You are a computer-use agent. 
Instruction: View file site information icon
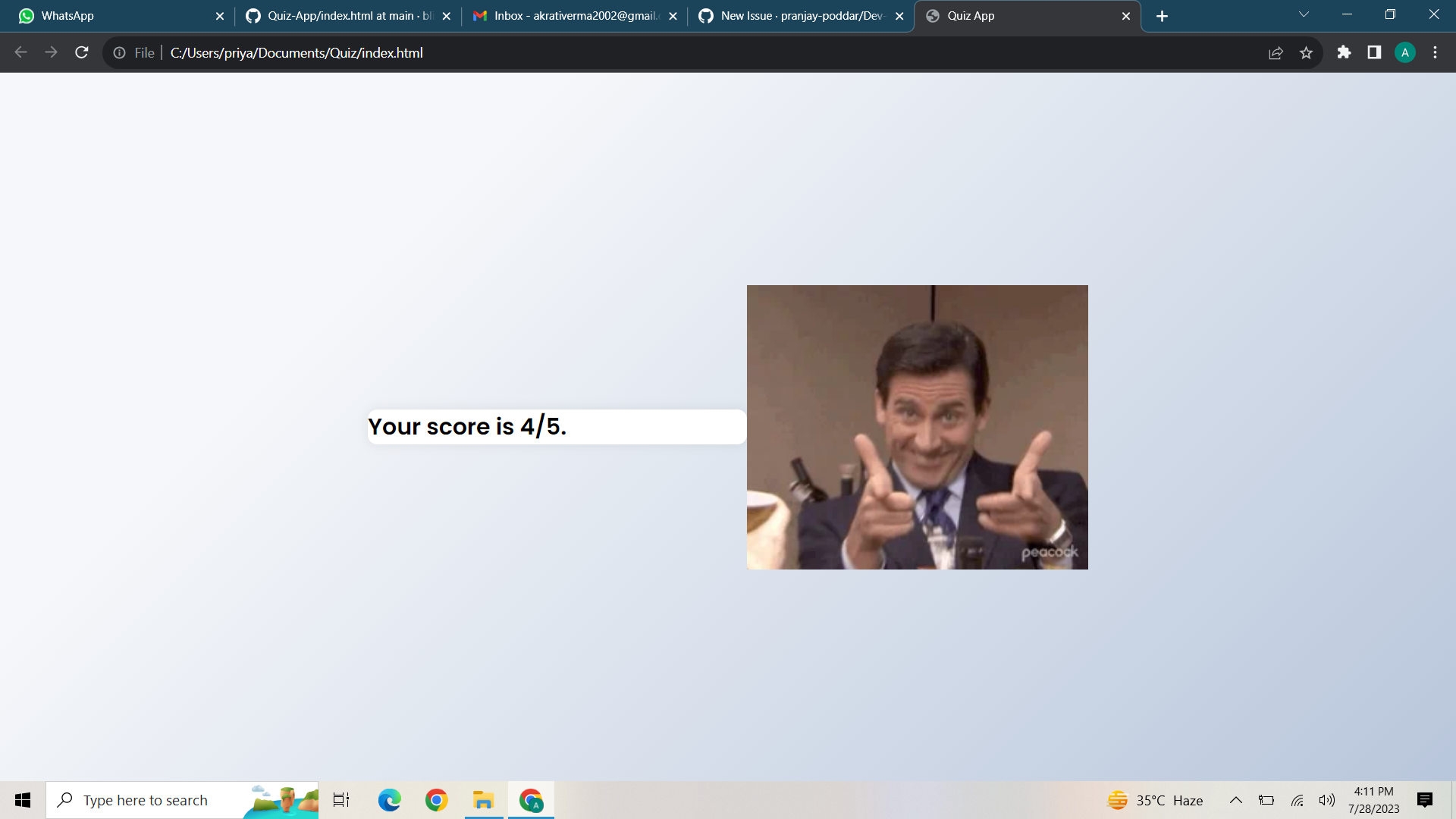pos(119,52)
